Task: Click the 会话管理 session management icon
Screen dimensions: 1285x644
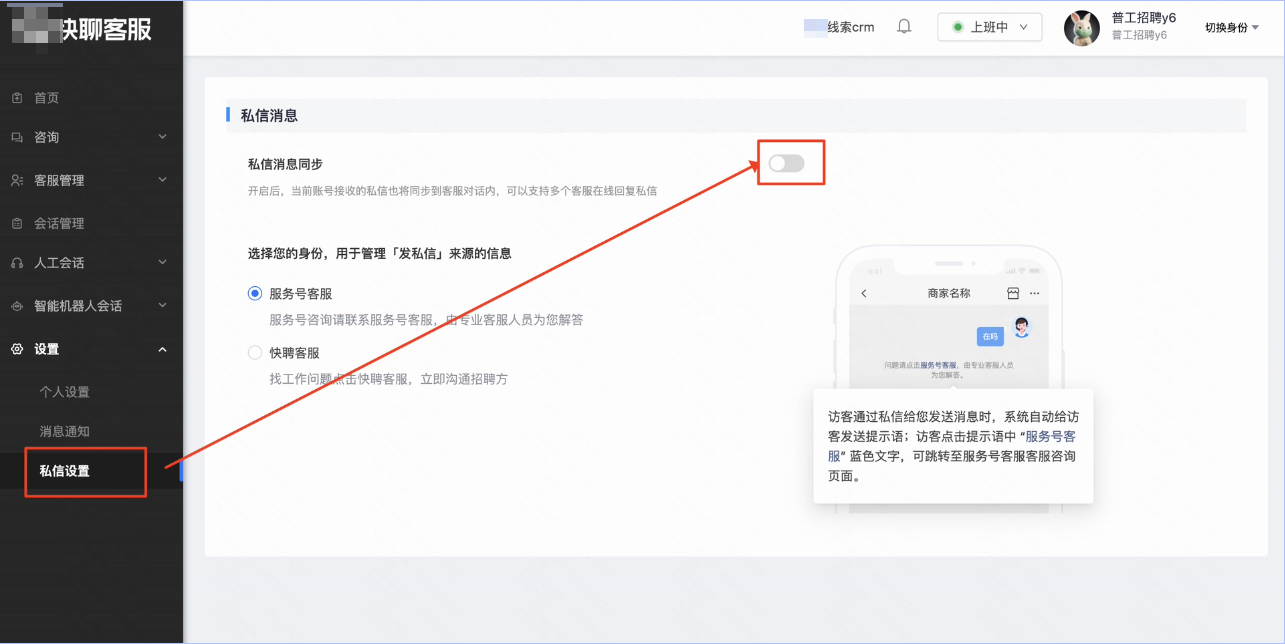Action: click(17, 222)
